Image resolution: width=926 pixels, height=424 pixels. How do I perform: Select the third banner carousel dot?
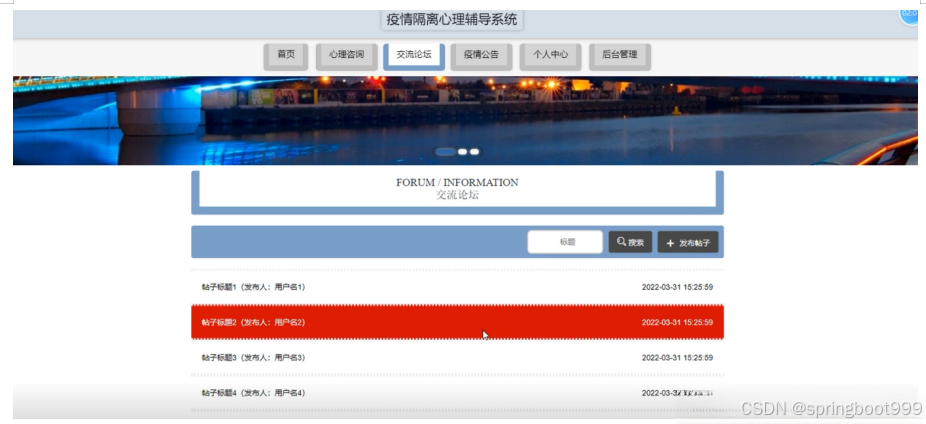pyautogui.click(x=474, y=152)
